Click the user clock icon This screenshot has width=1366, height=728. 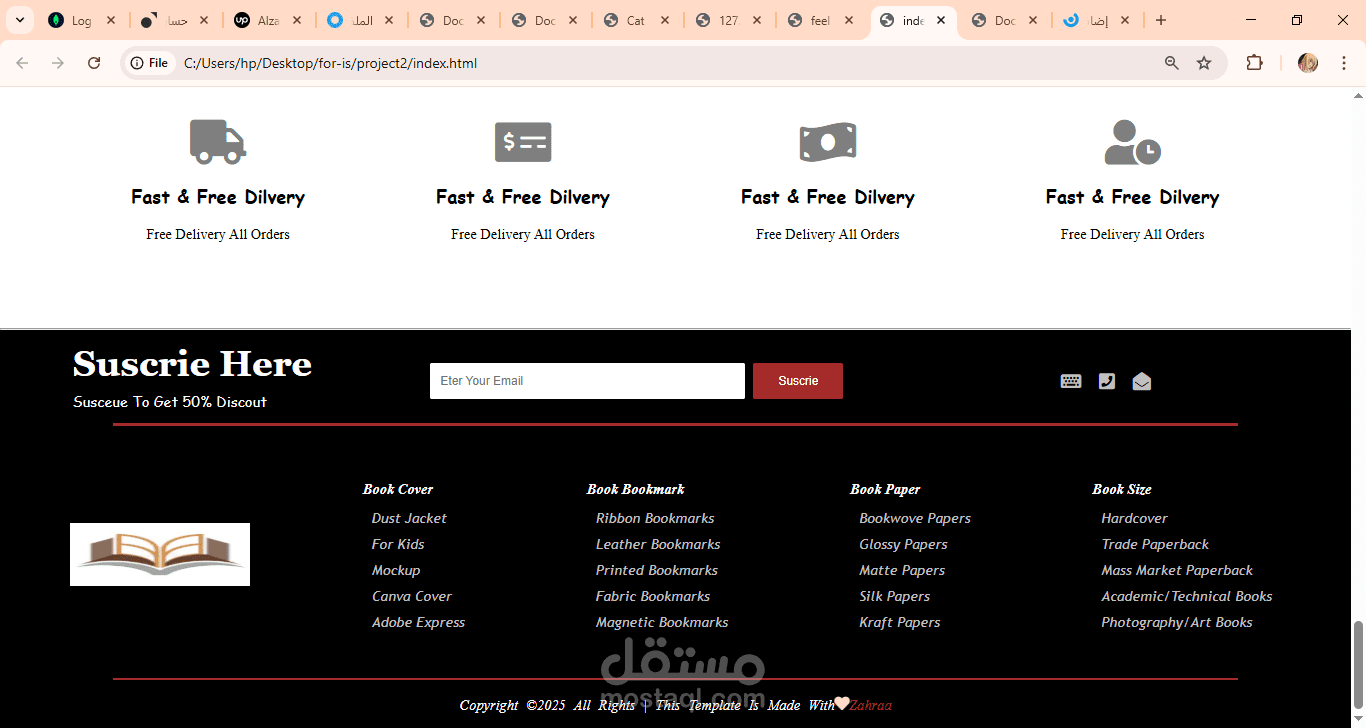pos(1133,142)
